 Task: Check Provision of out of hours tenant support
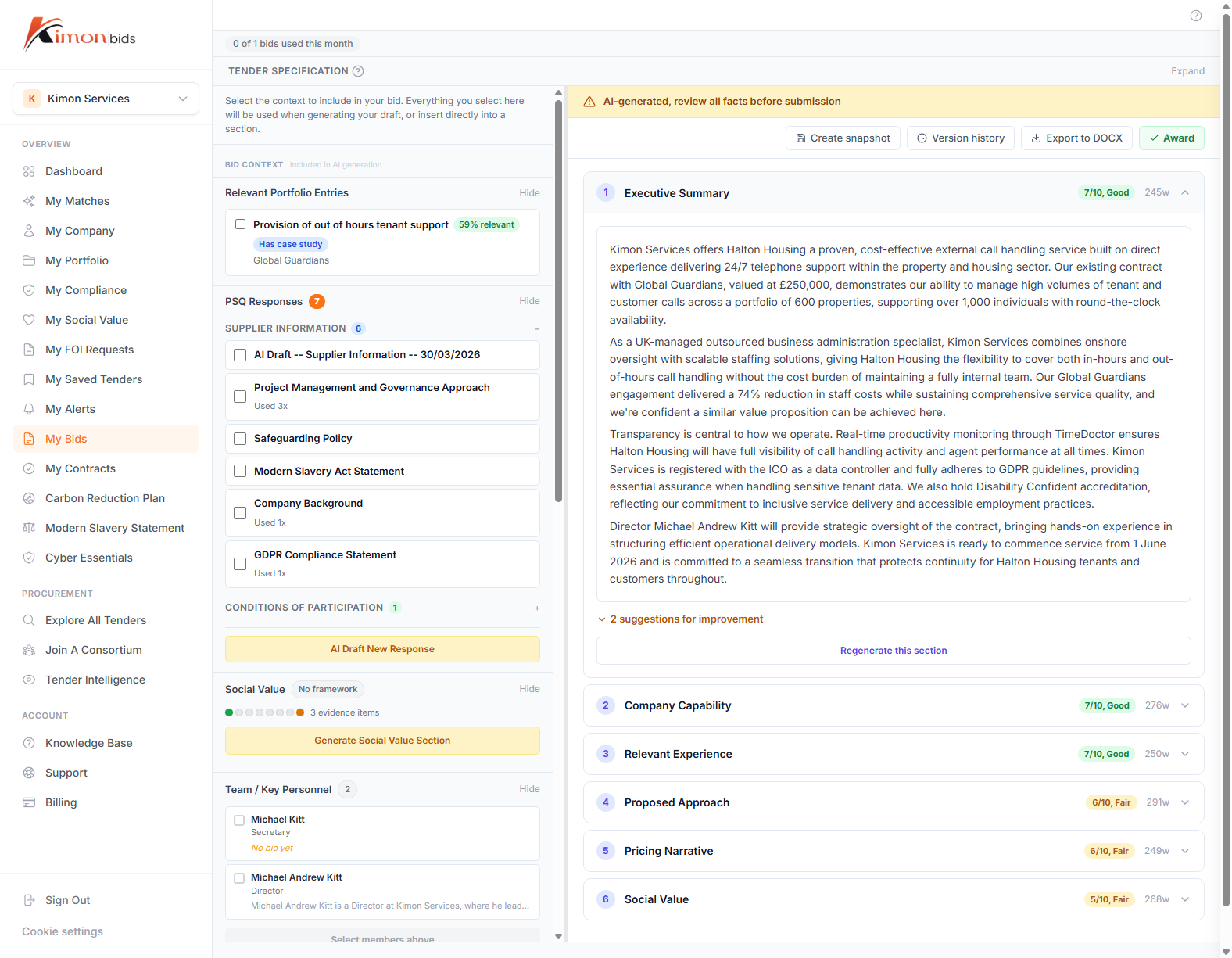[x=241, y=224]
